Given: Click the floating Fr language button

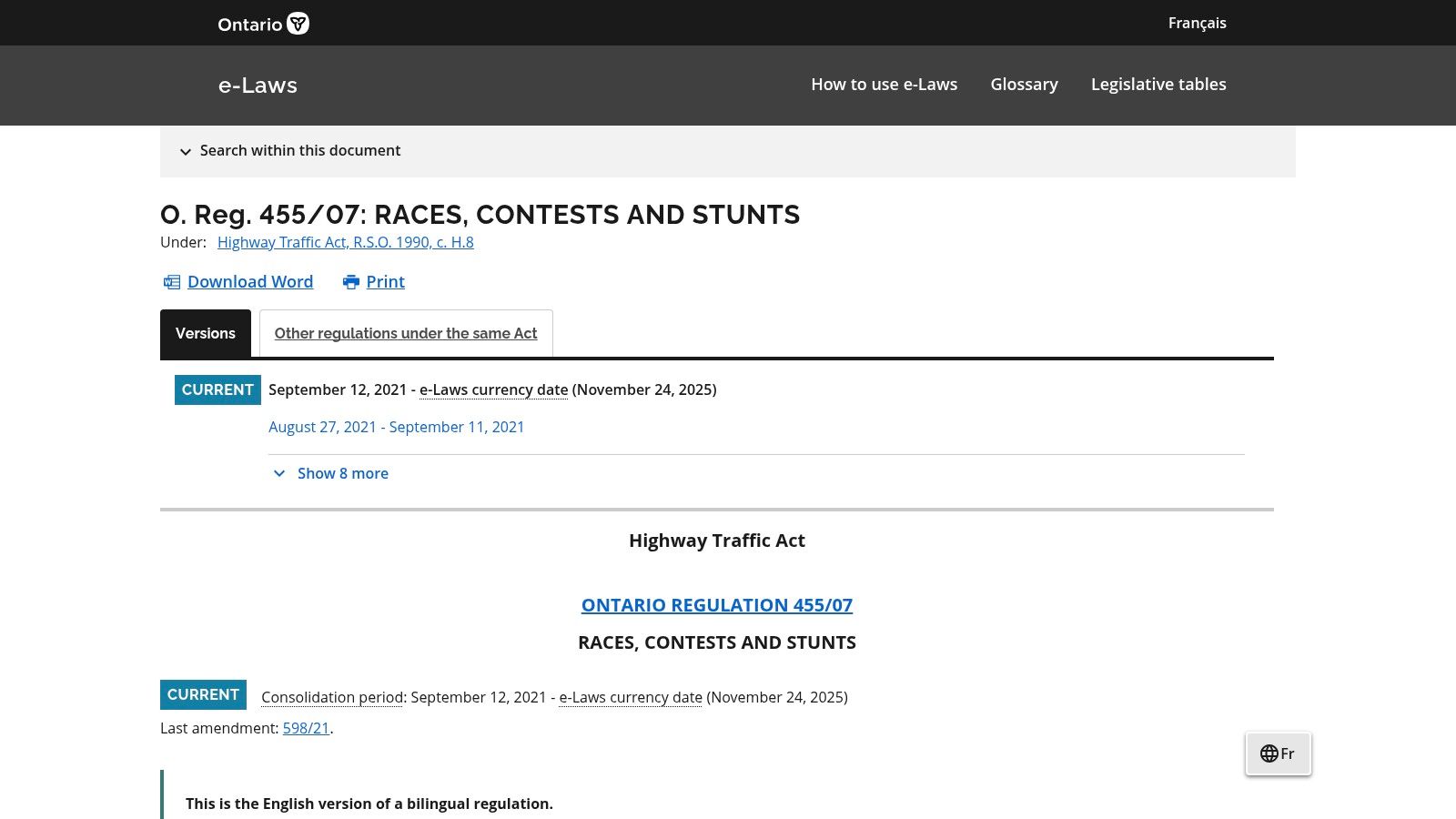Looking at the screenshot, I should pos(1279,753).
